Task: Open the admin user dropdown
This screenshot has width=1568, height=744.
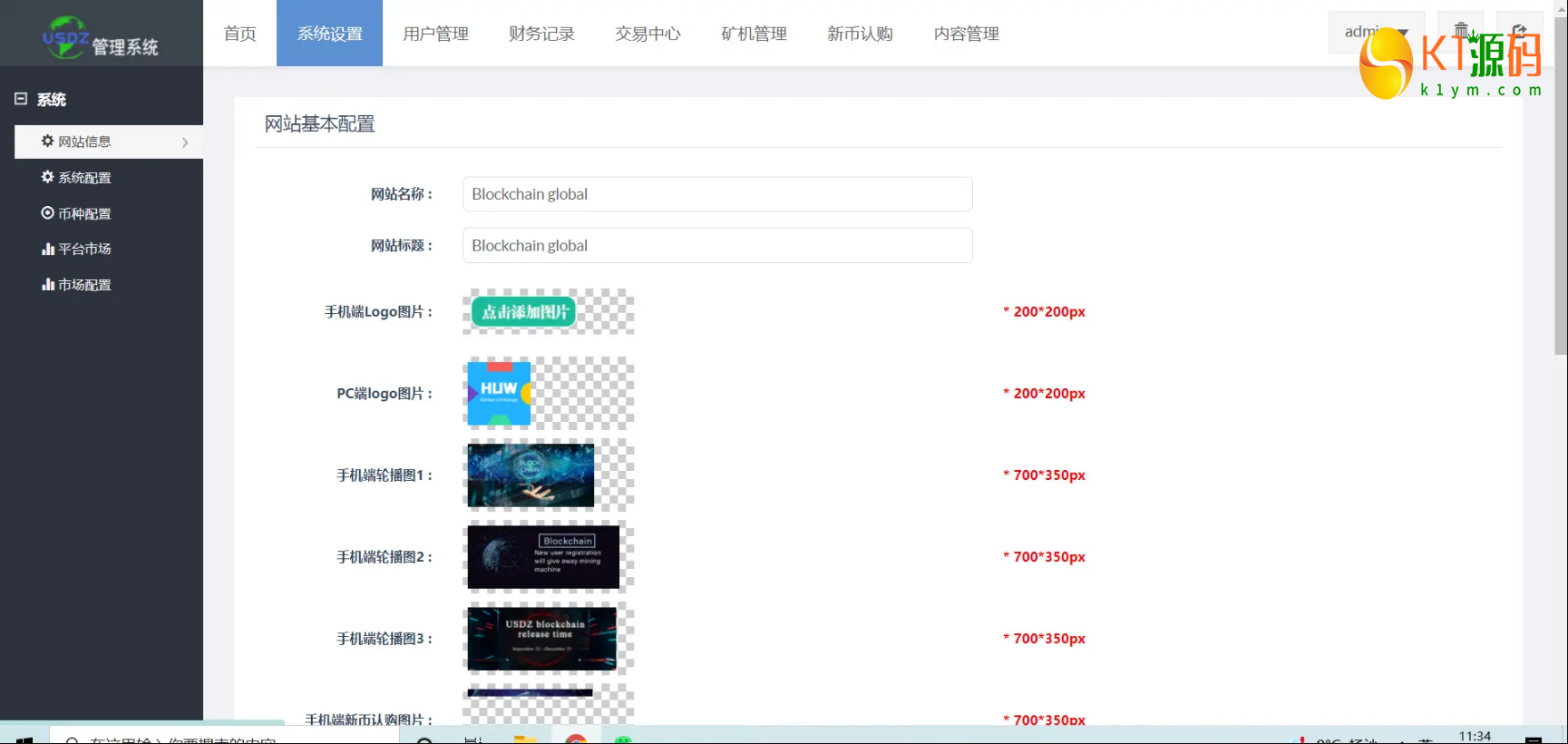Action: coord(1375,32)
